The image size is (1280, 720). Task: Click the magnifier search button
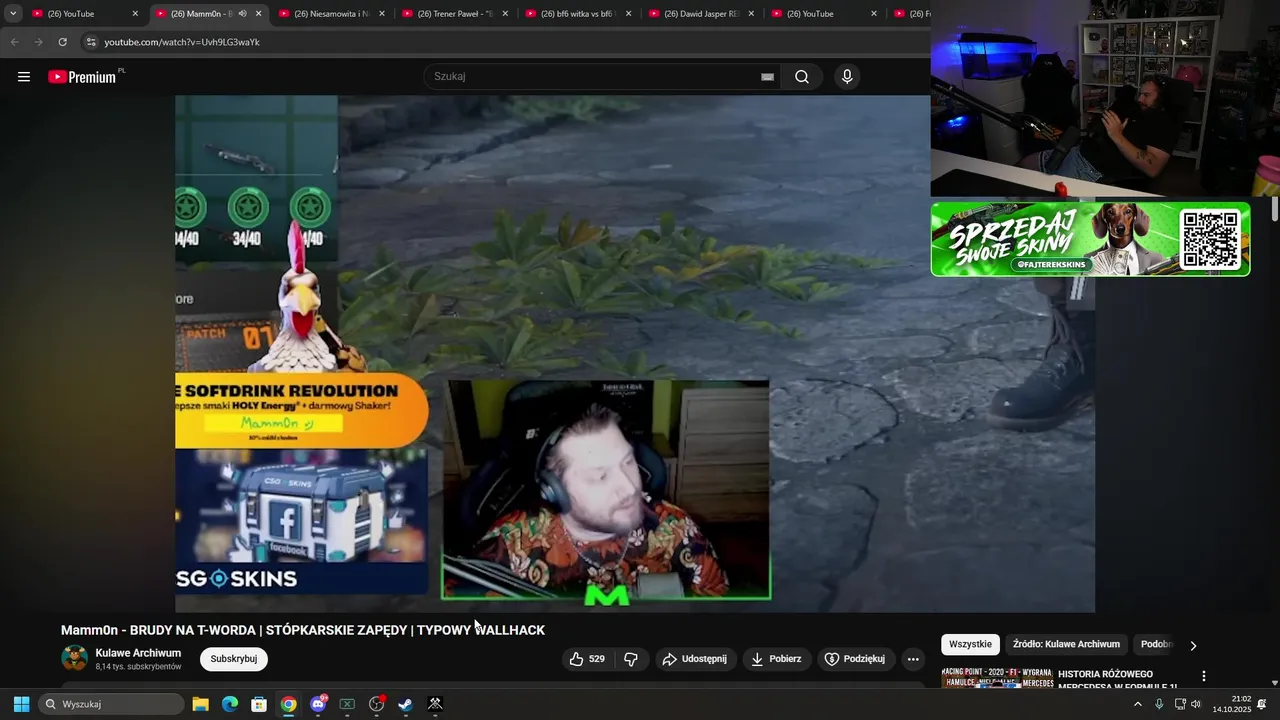tap(802, 77)
